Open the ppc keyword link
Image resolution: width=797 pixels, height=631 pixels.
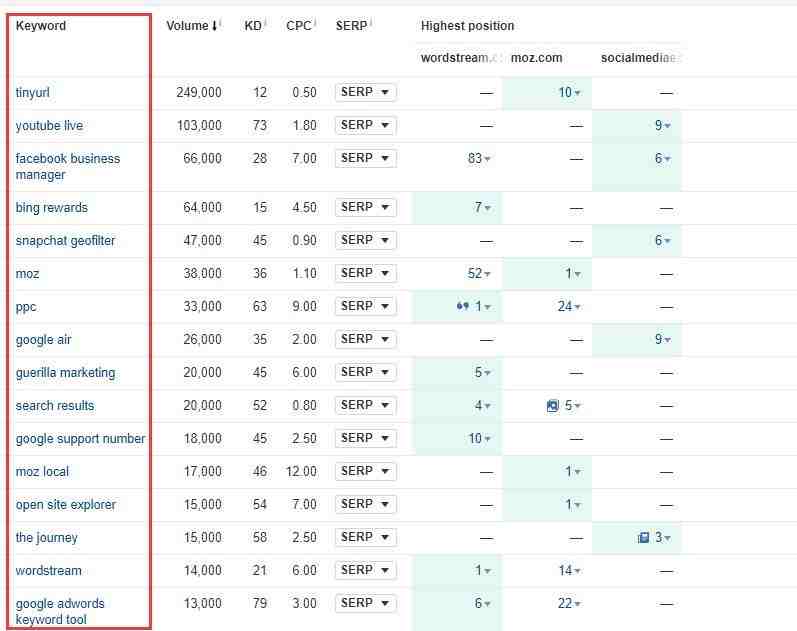26,308
